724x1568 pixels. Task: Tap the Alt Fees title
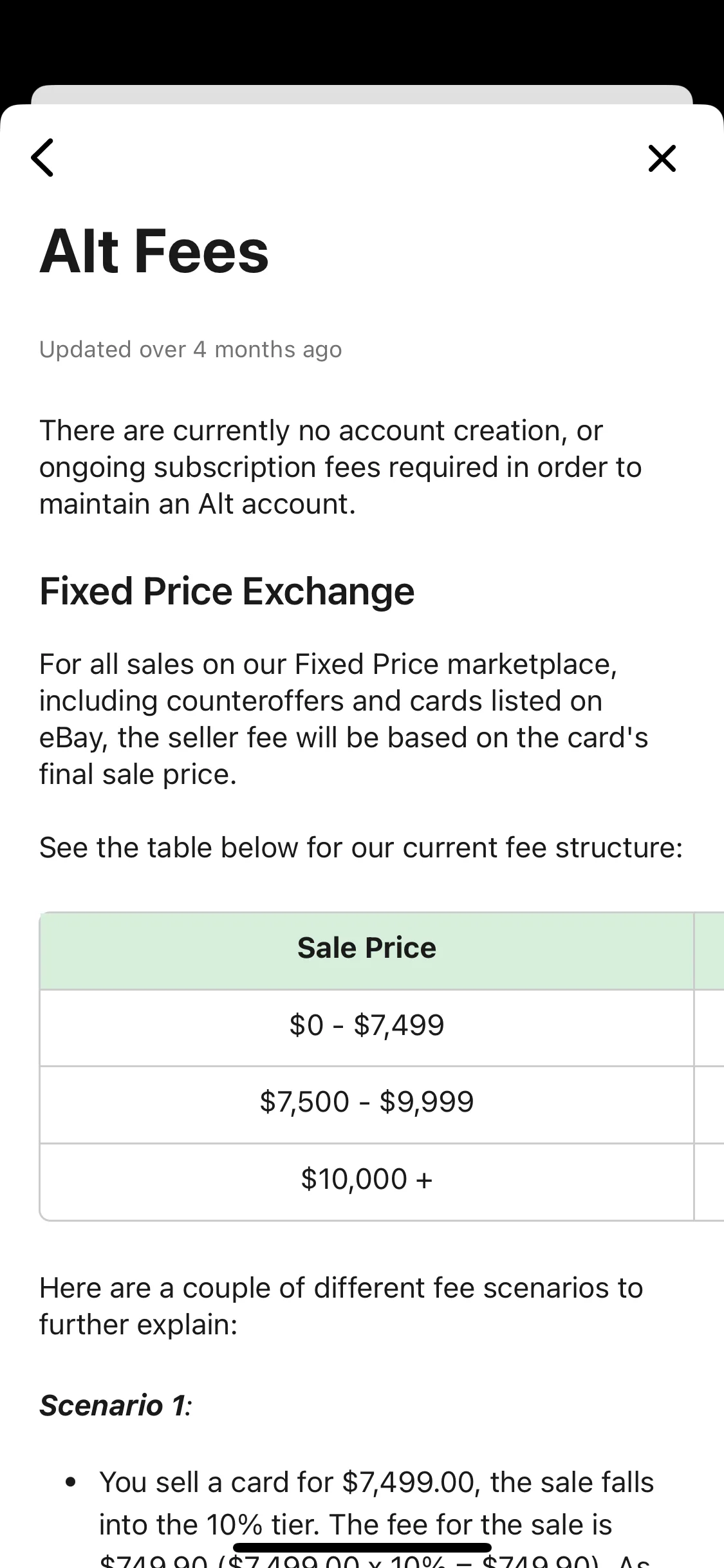click(154, 251)
